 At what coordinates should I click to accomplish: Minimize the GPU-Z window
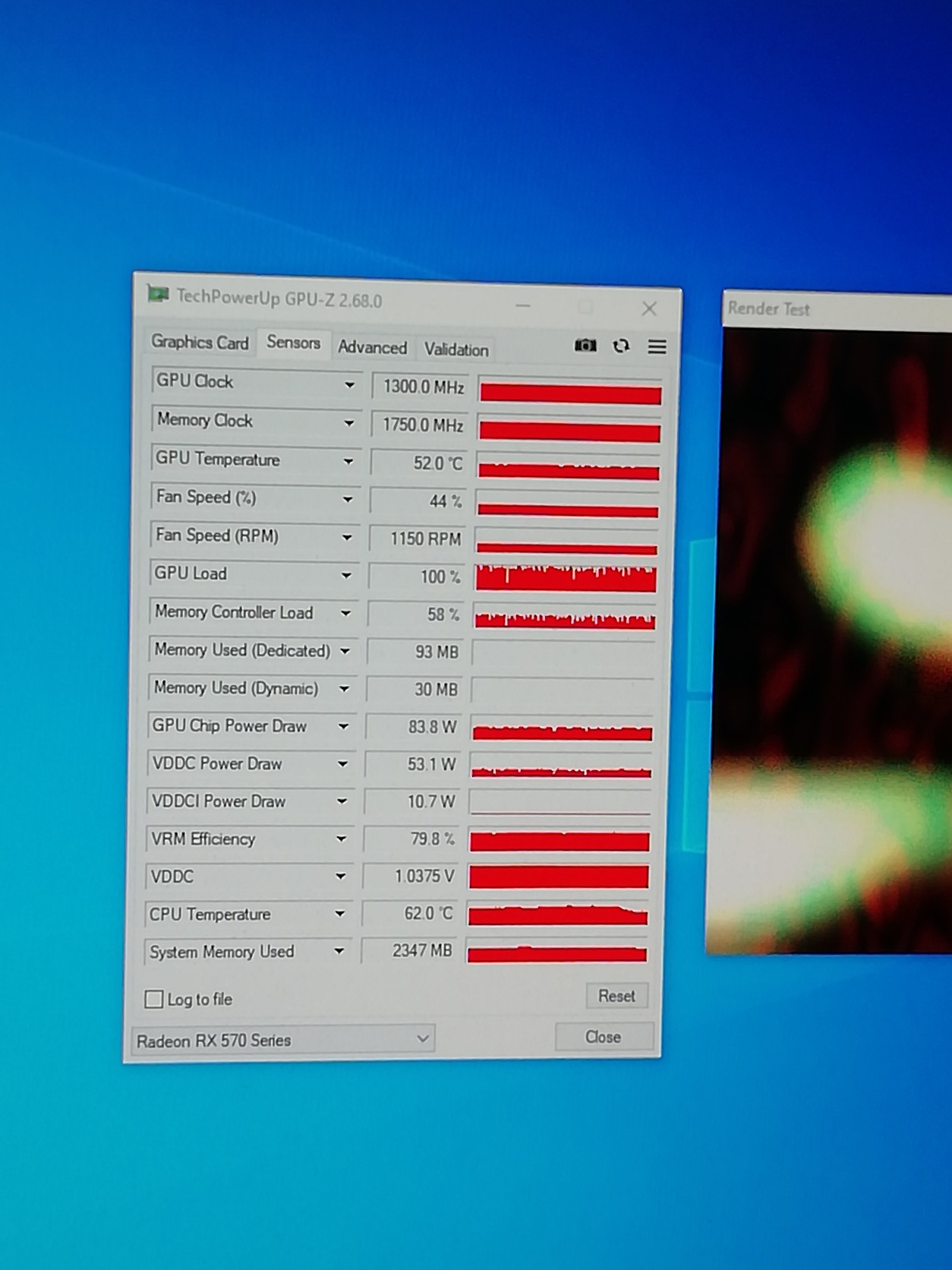pyautogui.click(x=523, y=305)
